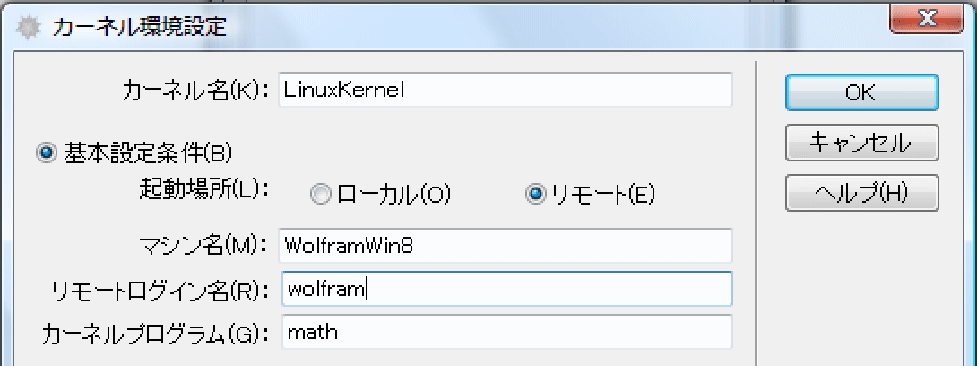Click the カーネル名(K) label
The height and width of the screenshot is (366, 978).
pyautogui.click(x=196, y=91)
